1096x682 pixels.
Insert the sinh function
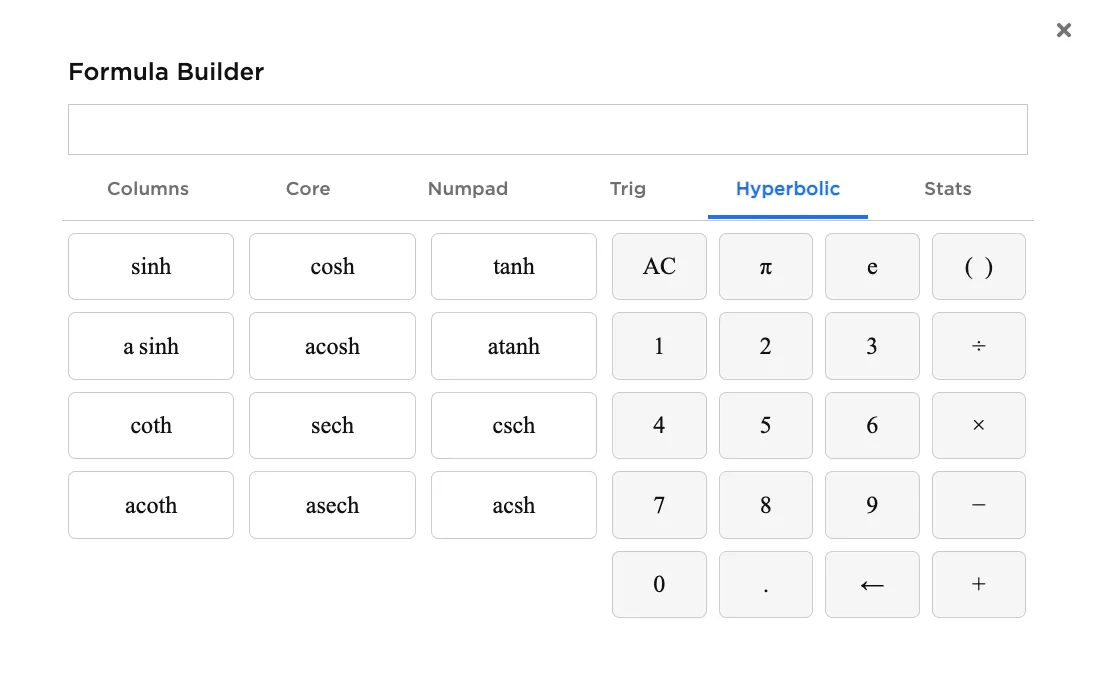(x=150, y=266)
